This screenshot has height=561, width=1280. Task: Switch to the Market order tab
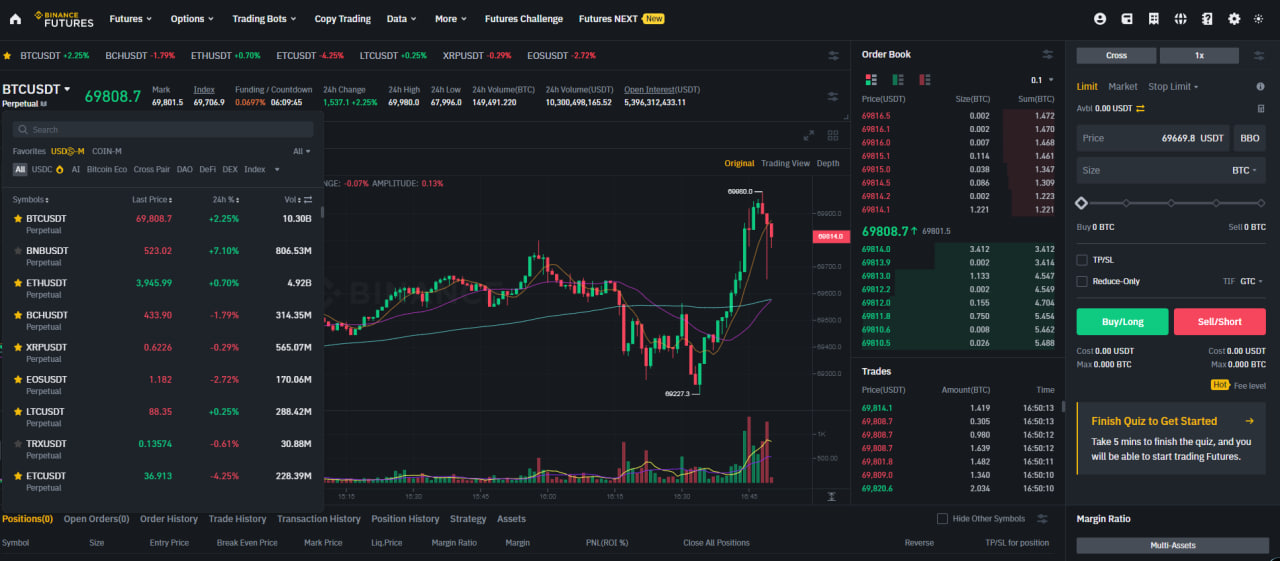[x=1123, y=87]
